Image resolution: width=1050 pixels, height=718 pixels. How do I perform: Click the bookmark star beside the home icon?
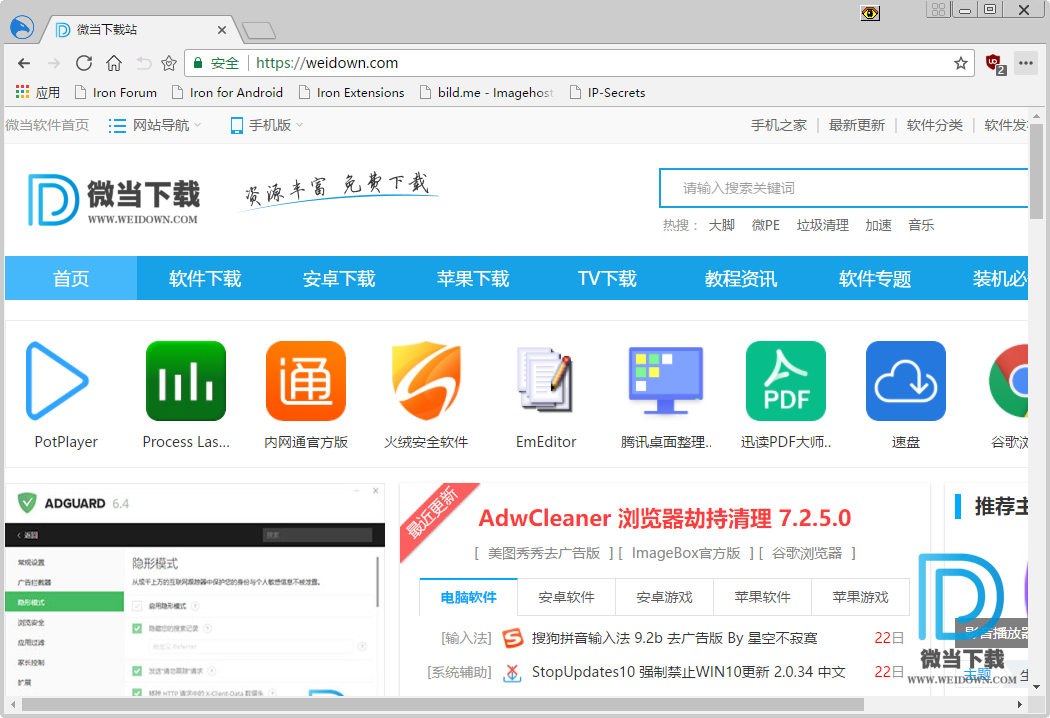pyautogui.click(x=169, y=63)
